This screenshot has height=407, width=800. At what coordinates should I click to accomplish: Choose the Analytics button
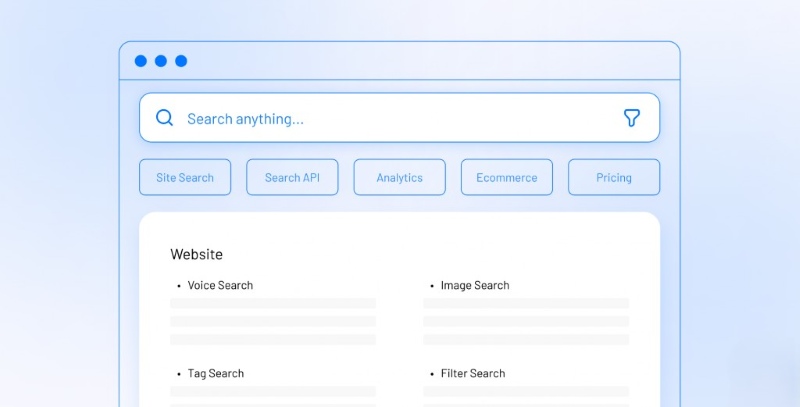[399, 177]
